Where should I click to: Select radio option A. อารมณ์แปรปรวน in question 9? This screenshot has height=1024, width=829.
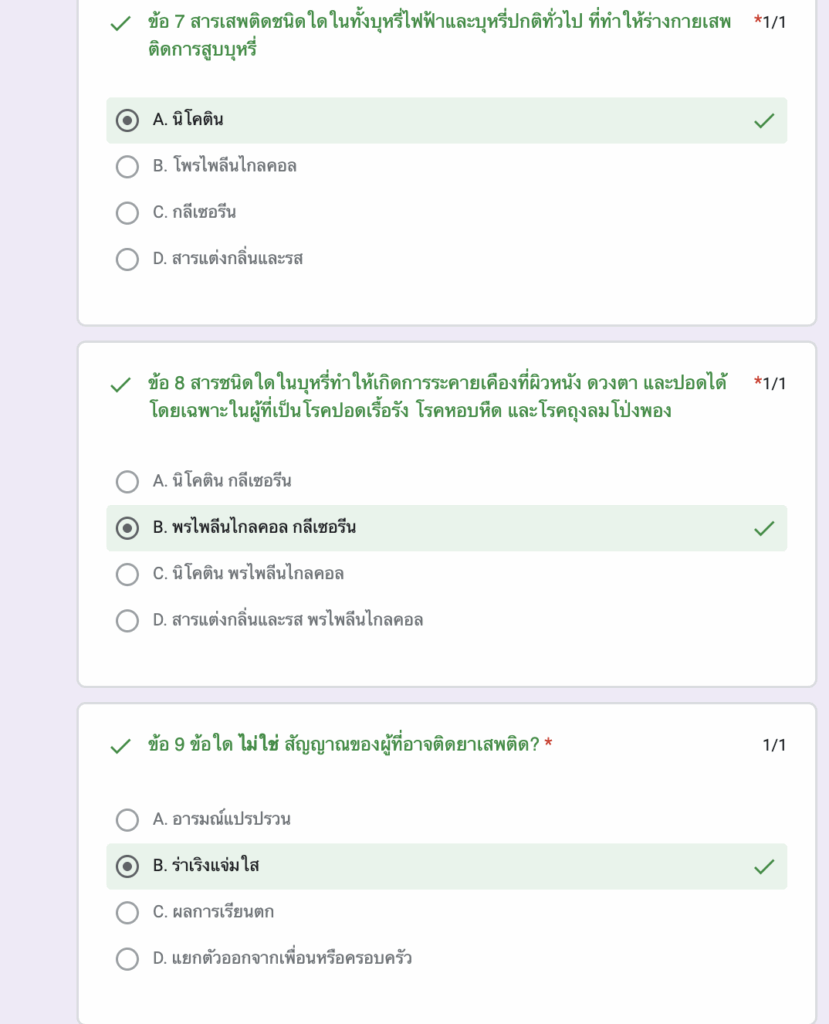[x=127, y=820]
